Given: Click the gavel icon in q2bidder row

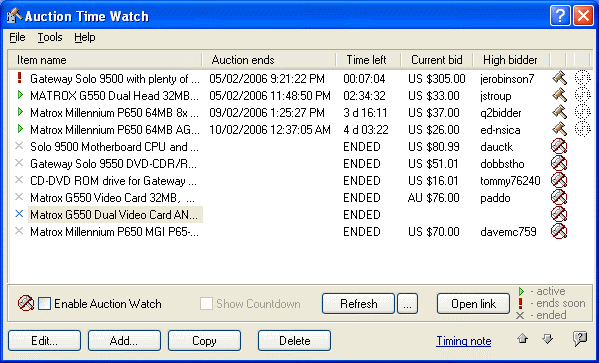Looking at the screenshot, I should pyautogui.click(x=559, y=112).
